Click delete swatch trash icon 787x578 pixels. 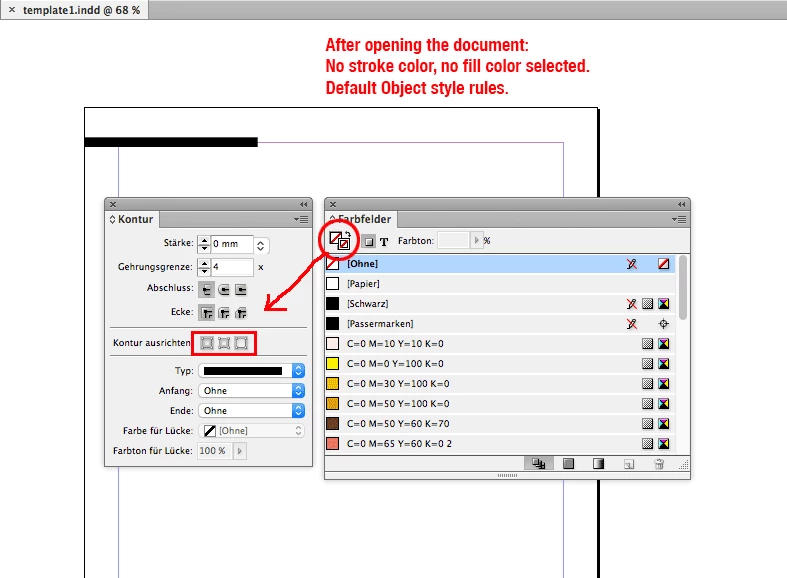tap(659, 464)
